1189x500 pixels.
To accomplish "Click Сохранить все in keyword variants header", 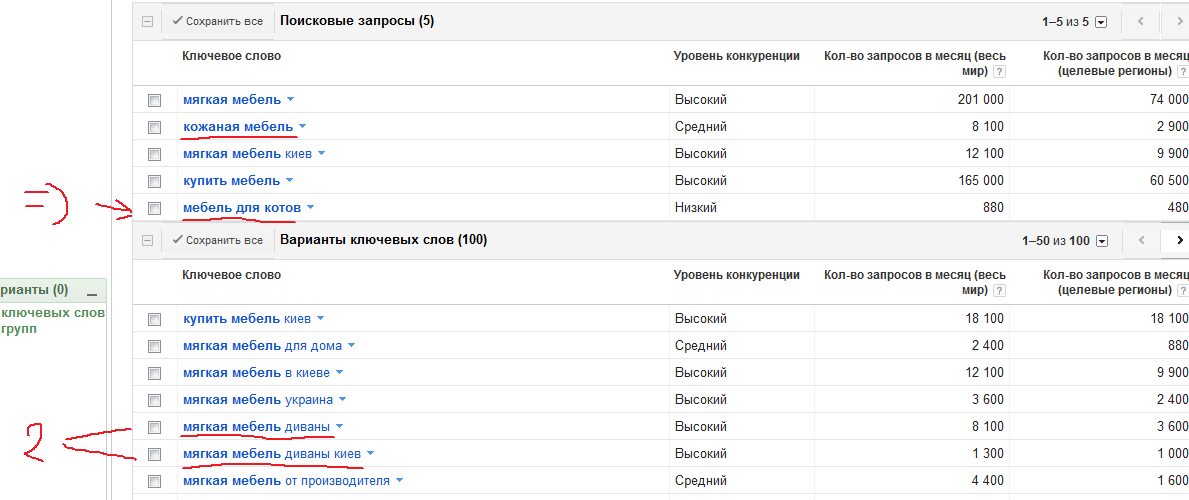I will click(x=217, y=240).
